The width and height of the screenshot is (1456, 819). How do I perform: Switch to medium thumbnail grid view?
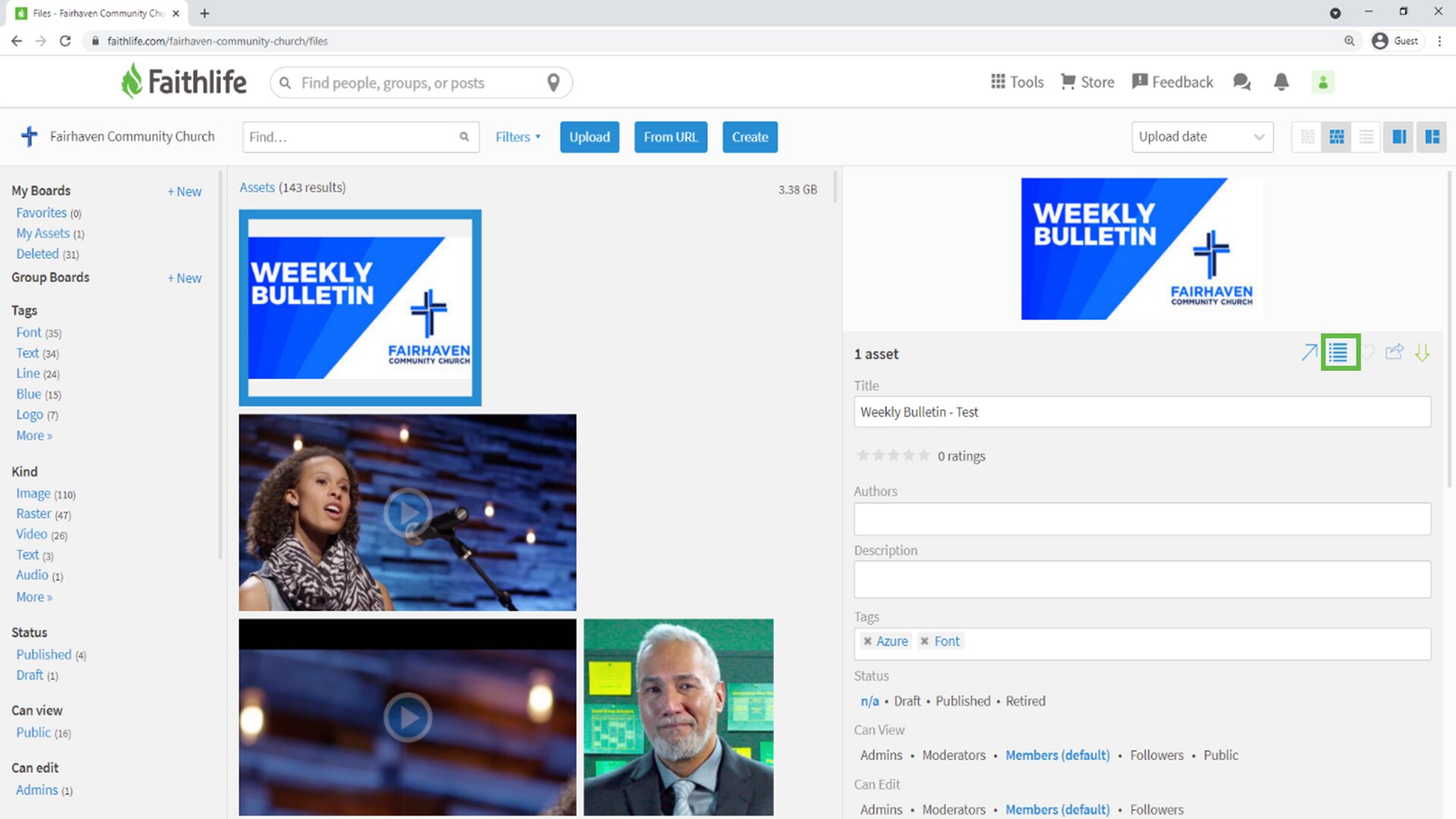1337,137
